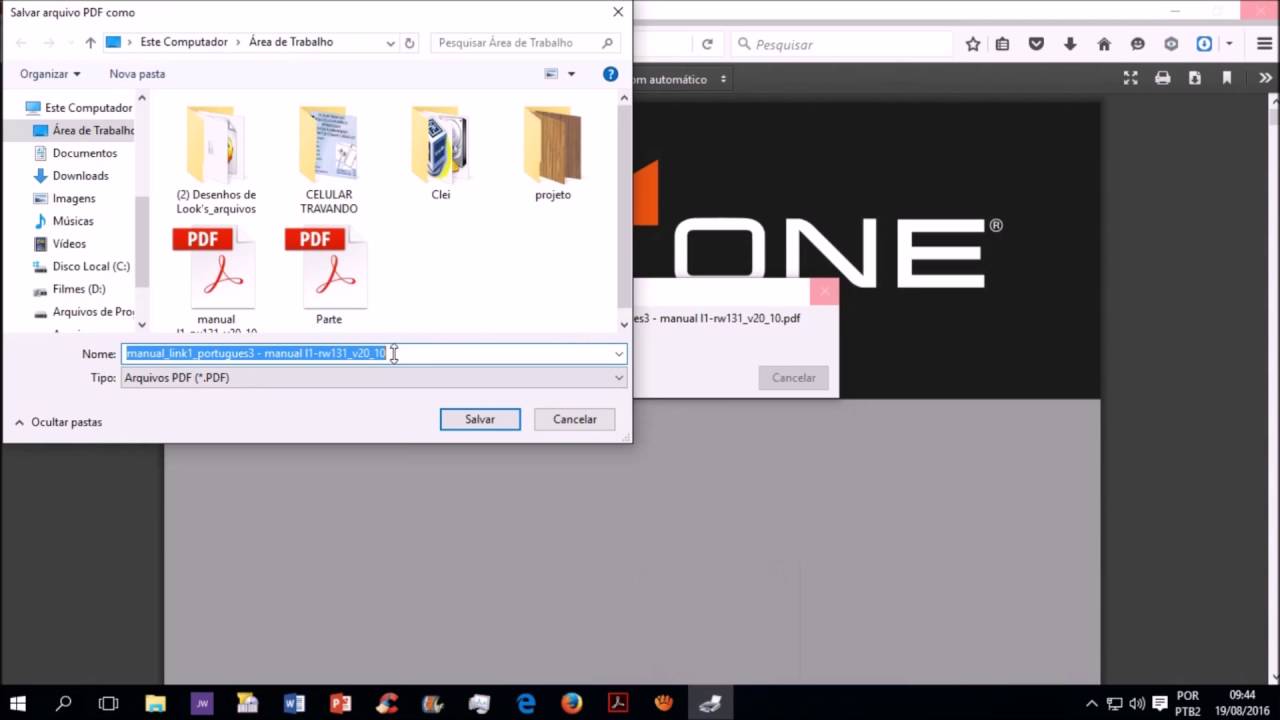Screen dimensions: 1280x720
Task: Select Downloads in the sidebar
Action: coord(72,176)
